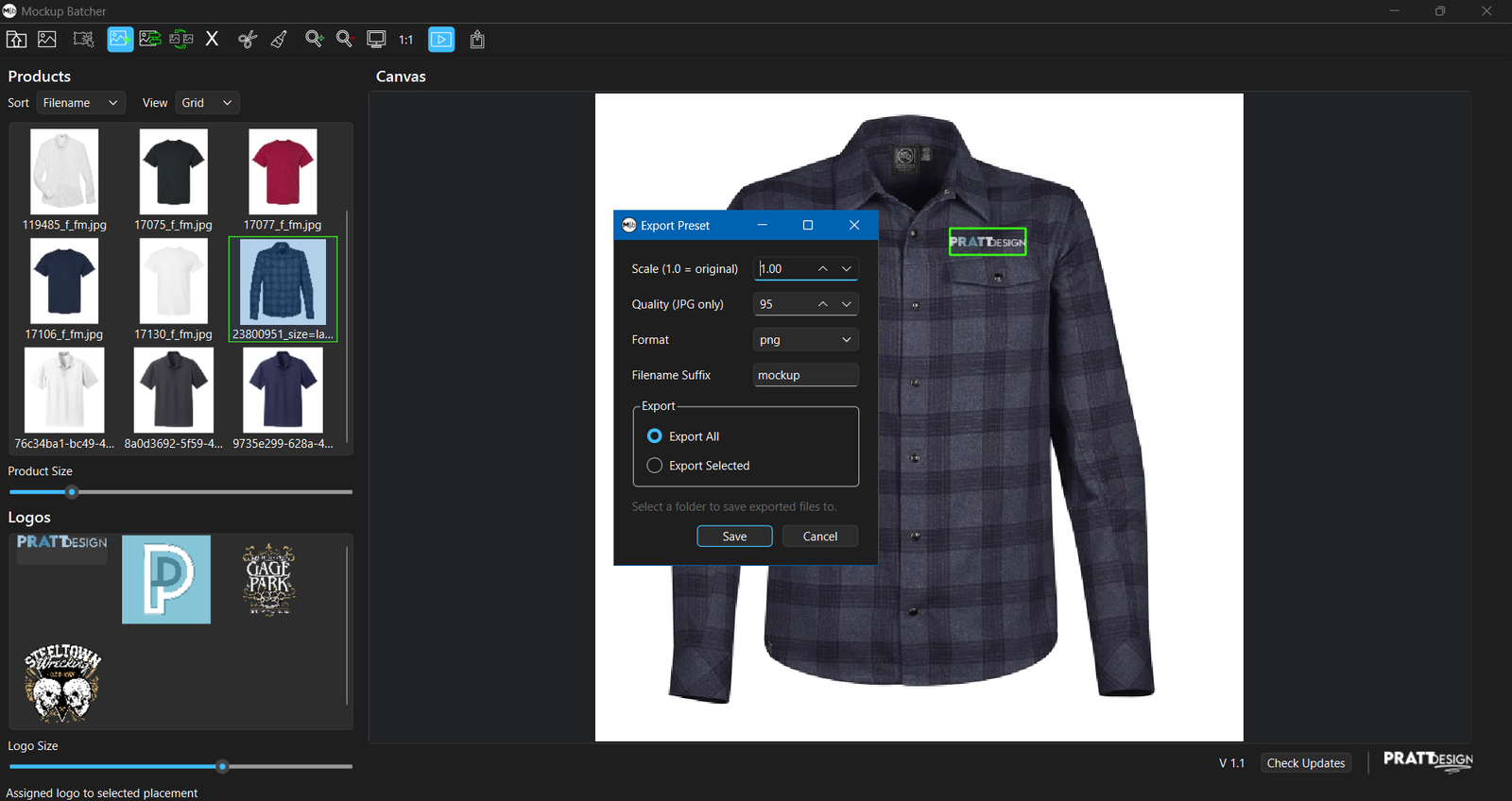Click the Product Size slider handle
Screen dimensions: 1512x801
coord(72,492)
